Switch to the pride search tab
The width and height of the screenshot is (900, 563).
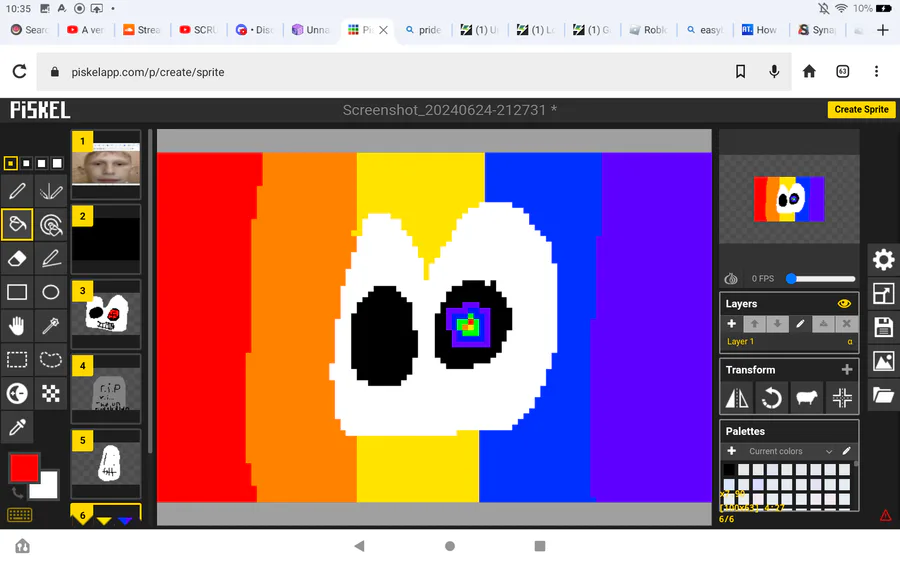[424, 30]
